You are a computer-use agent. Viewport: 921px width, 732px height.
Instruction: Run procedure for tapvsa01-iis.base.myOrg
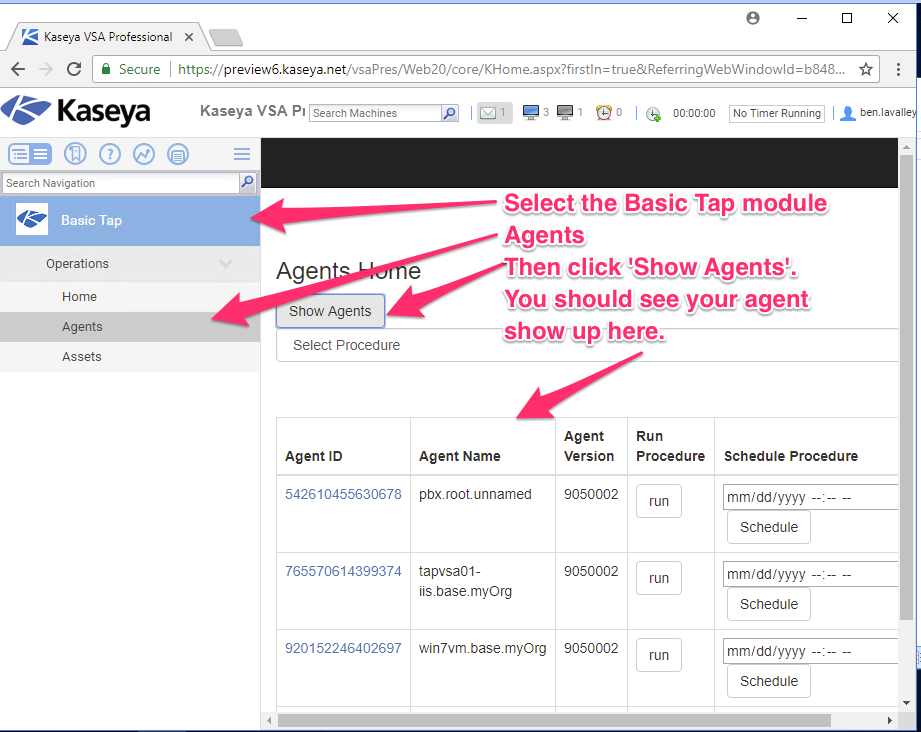tap(658, 578)
